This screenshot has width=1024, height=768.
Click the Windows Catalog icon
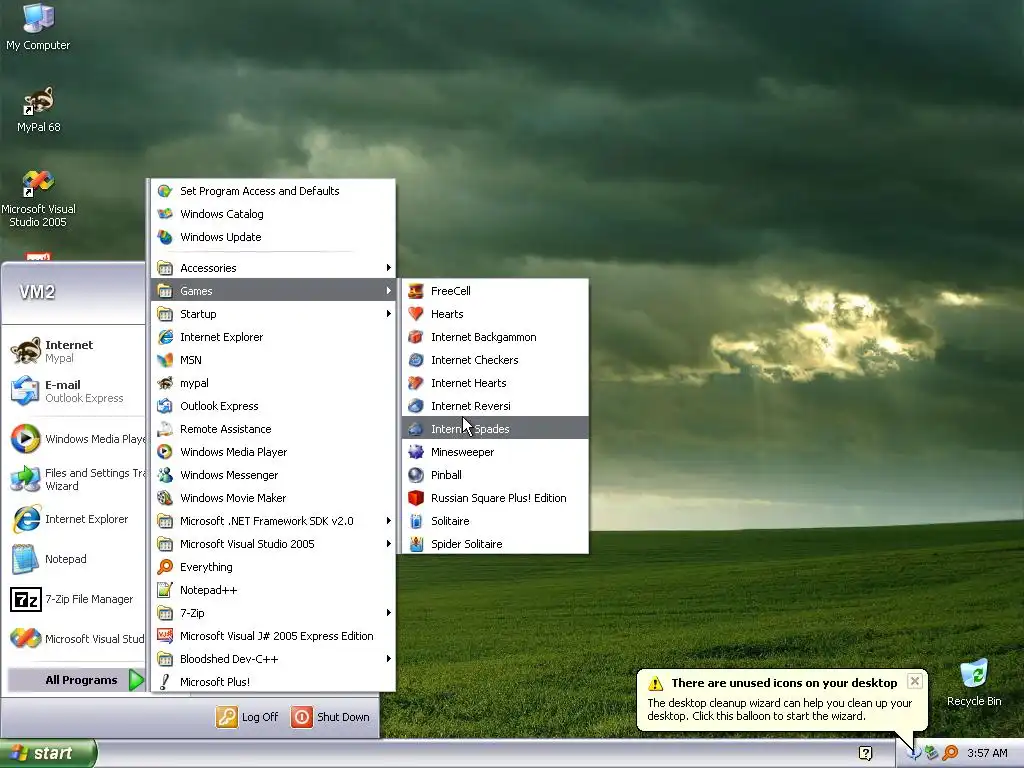(165, 214)
